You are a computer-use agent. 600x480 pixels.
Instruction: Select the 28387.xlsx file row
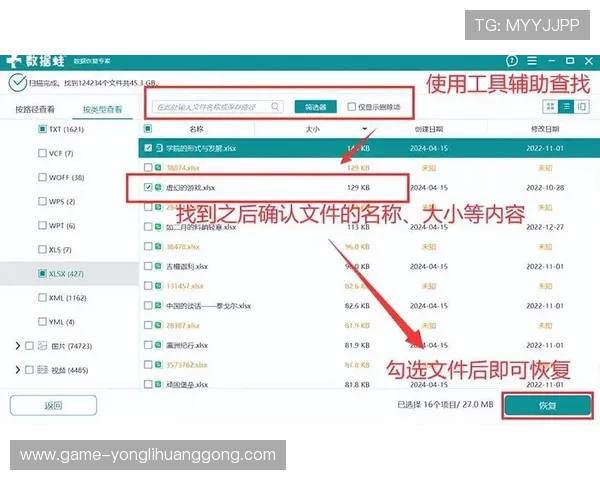click(369, 325)
